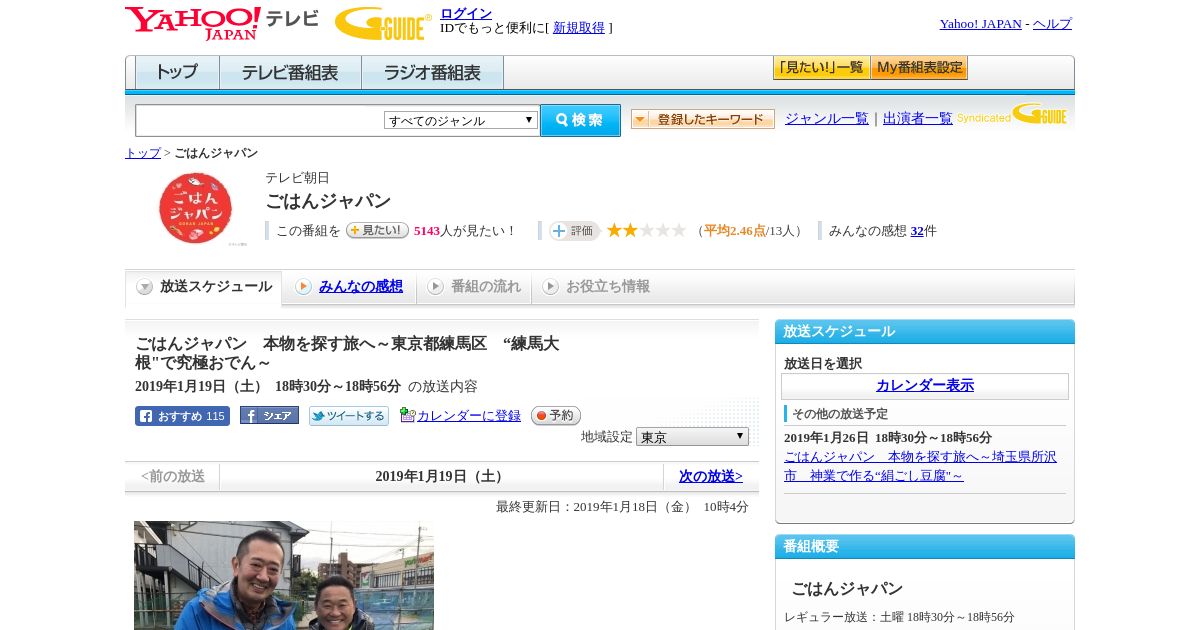
Task: Select the 放送スケジュール tab
Action: tap(204, 287)
